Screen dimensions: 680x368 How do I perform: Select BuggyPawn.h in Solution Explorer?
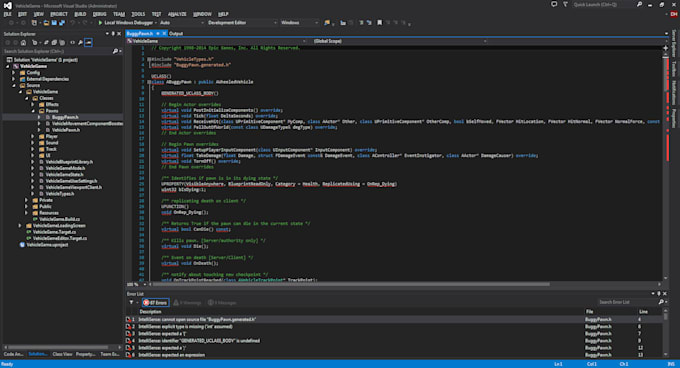[65, 117]
